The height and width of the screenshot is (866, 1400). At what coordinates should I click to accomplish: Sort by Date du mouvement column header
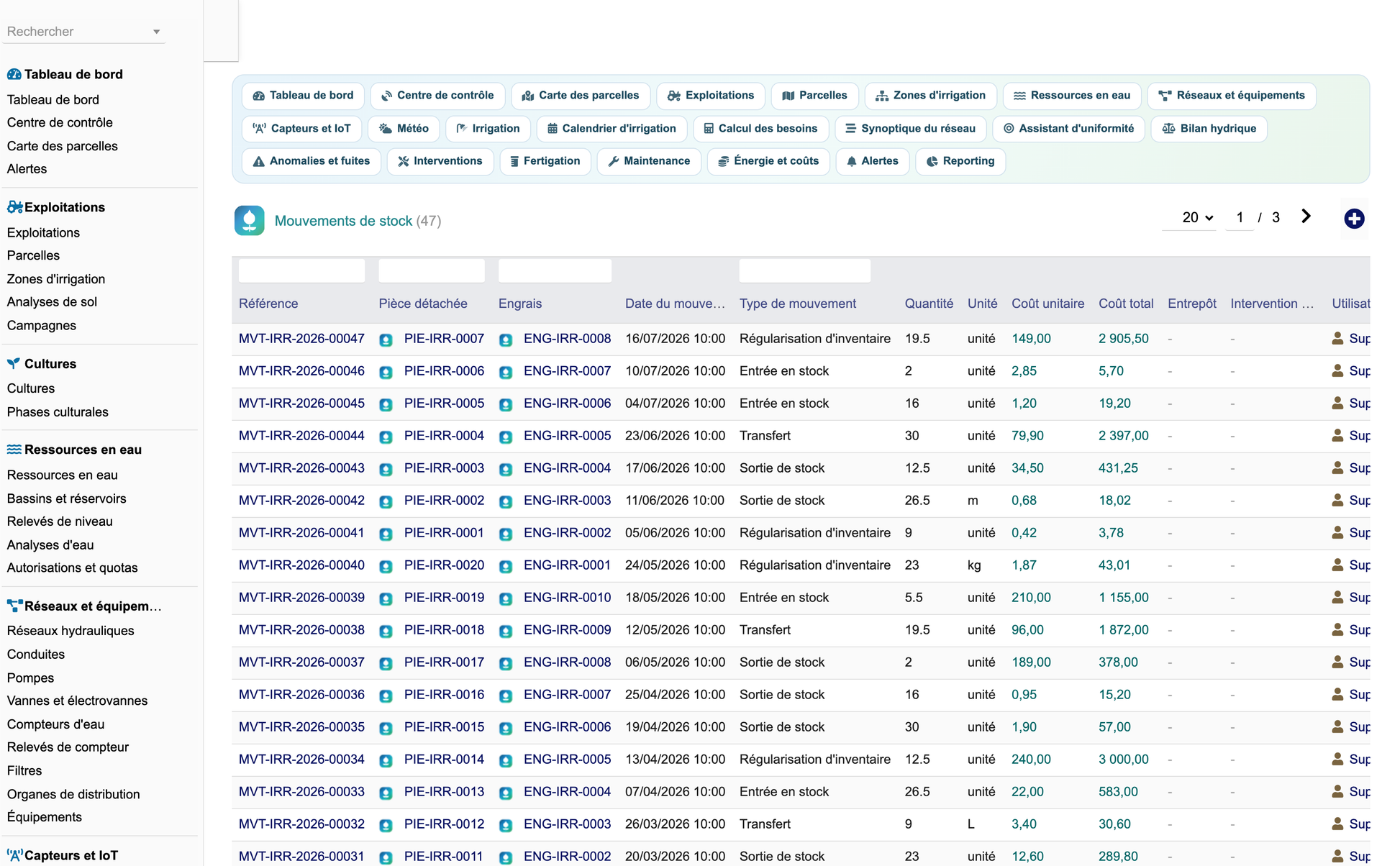click(675, 304)
